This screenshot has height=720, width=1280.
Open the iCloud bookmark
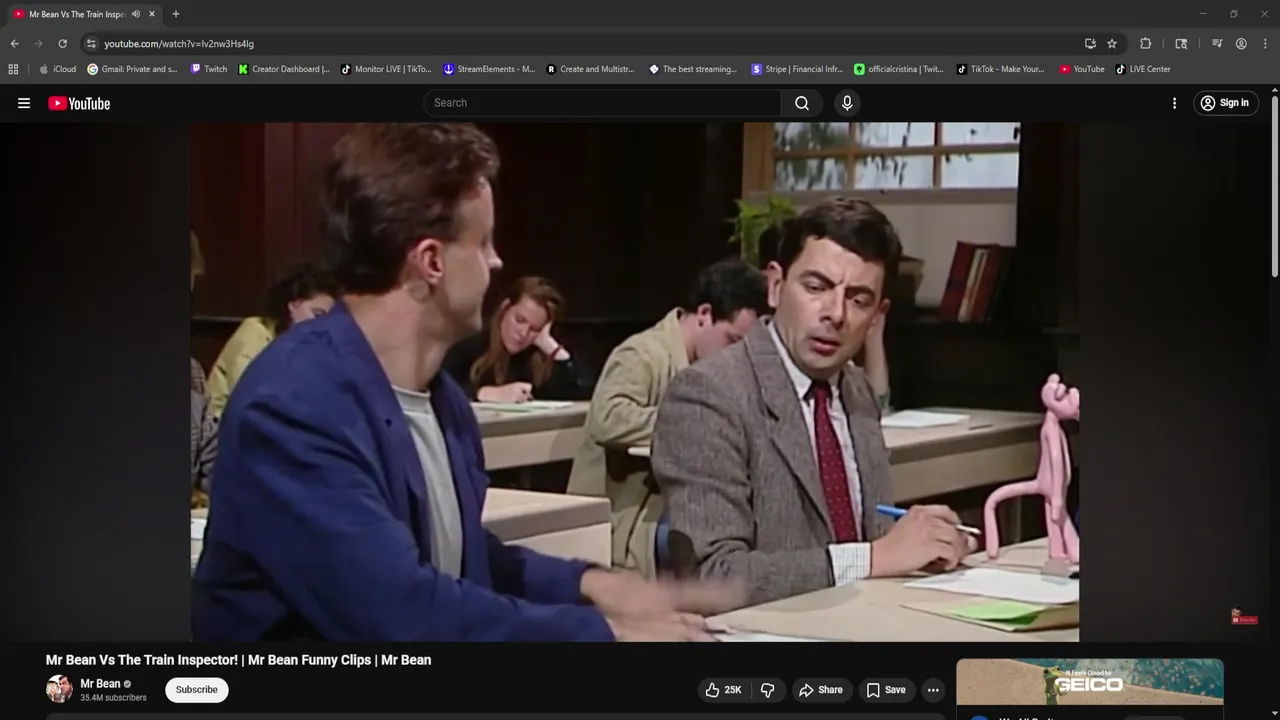[57, 69]
